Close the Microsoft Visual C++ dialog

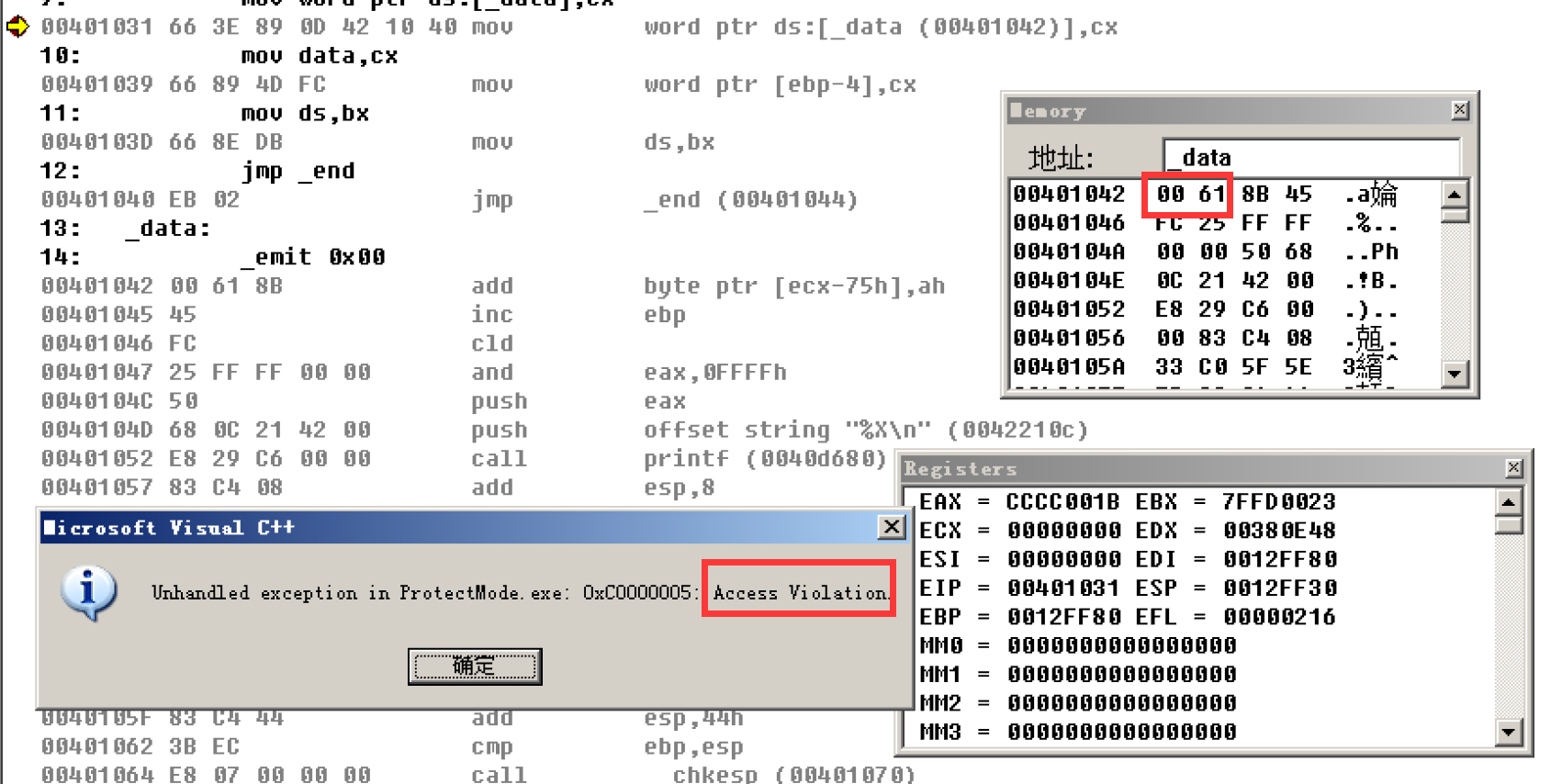[891, 527]
